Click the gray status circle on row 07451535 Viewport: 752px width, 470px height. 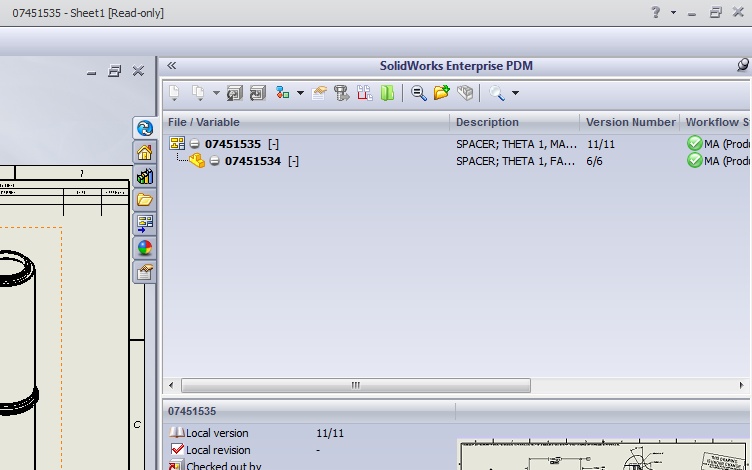click(194, 143)
